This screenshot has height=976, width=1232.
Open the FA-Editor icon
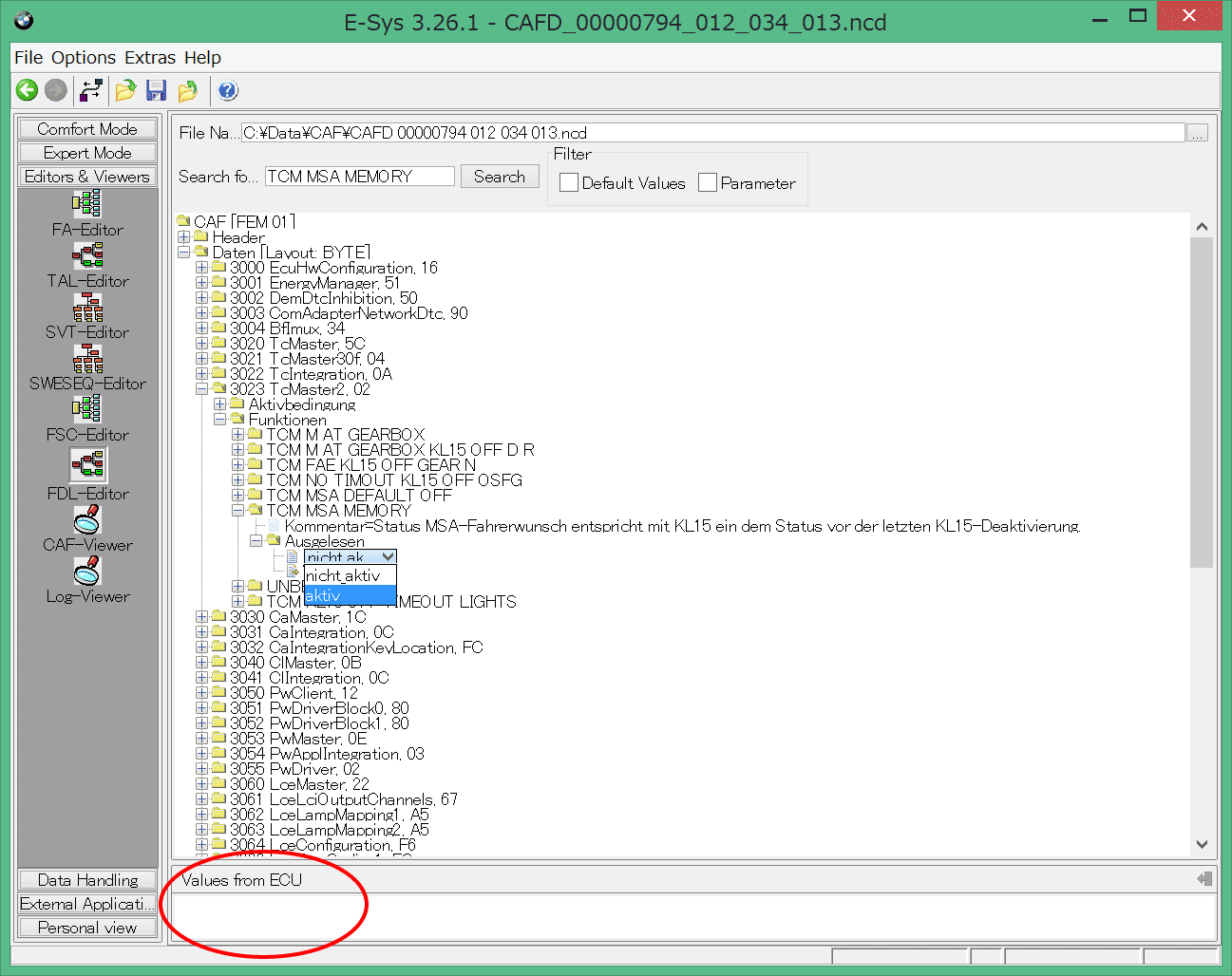pyautogui.click(x=87, y=203)
